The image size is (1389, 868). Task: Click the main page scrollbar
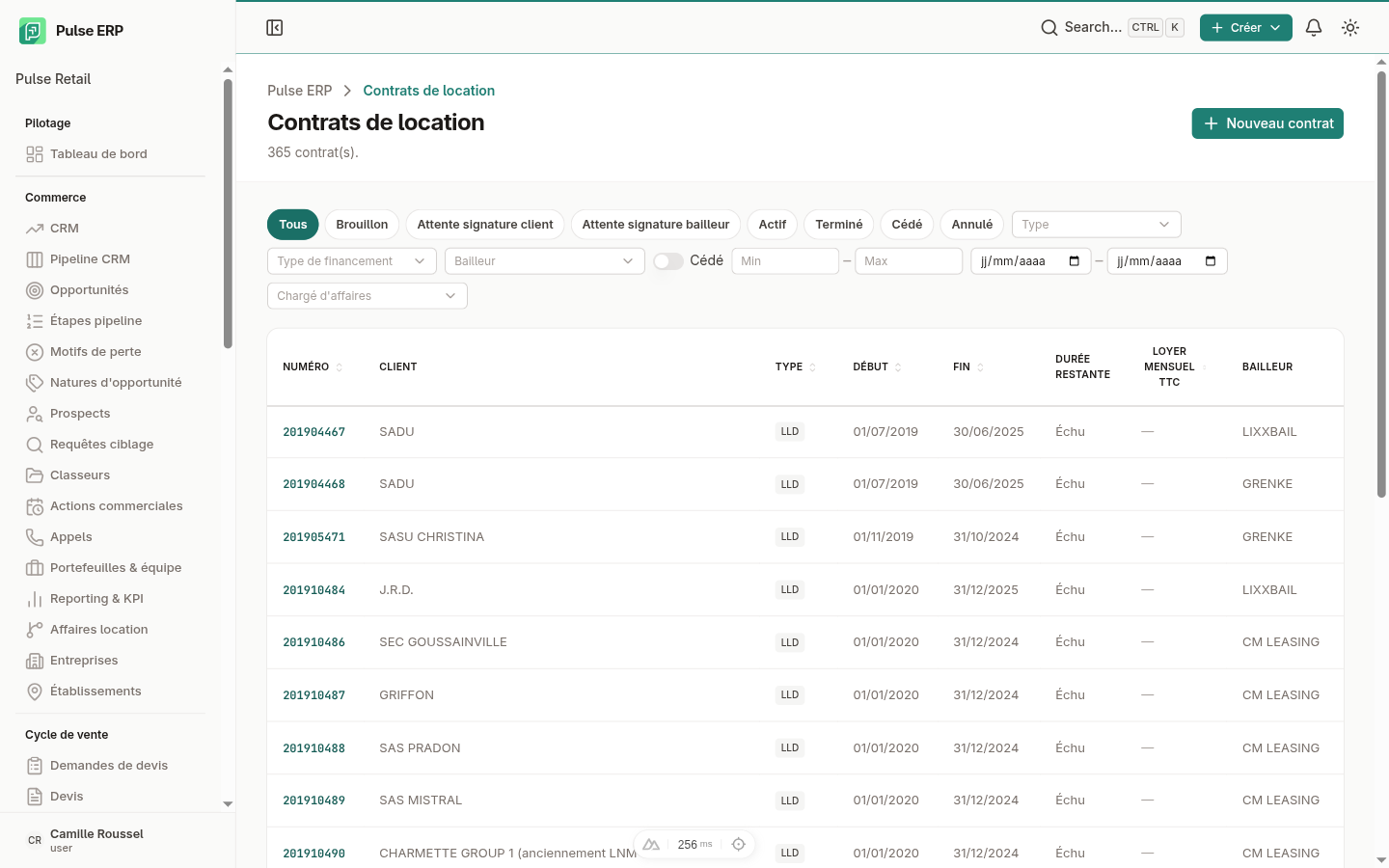(1381, 285)
